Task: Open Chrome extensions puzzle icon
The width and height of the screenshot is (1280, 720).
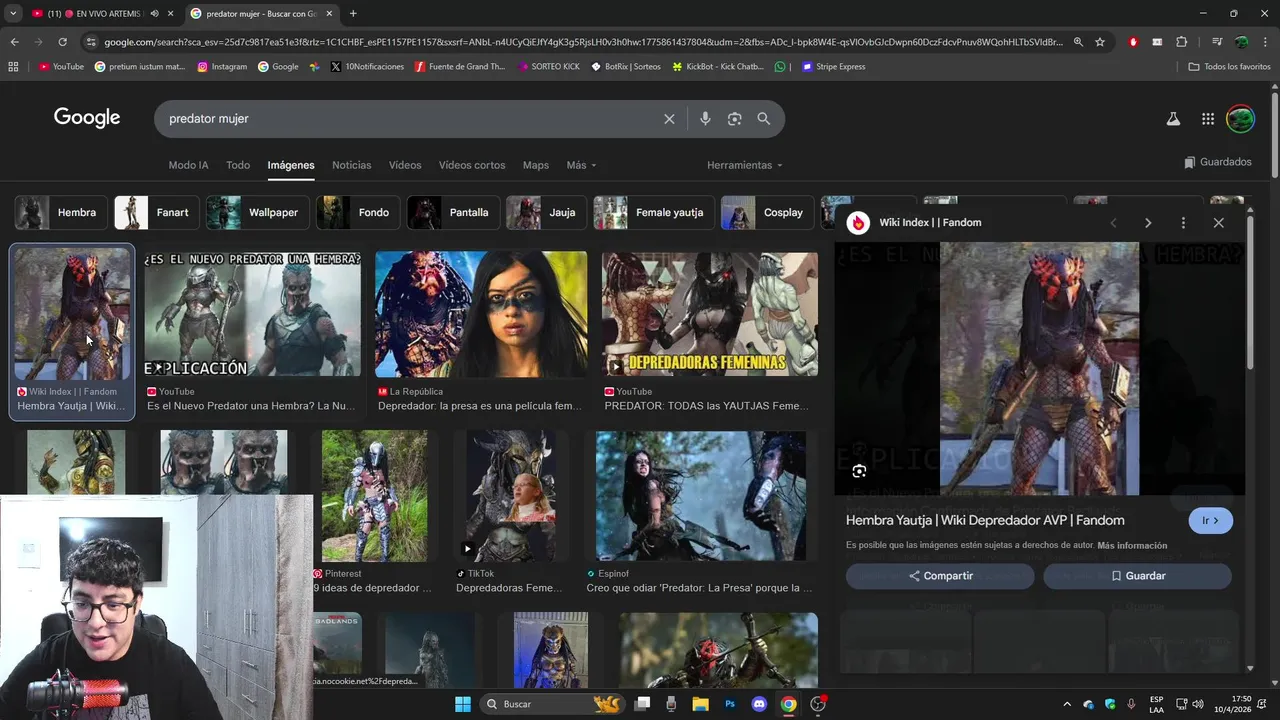Action: click(x=1182, y=42)
